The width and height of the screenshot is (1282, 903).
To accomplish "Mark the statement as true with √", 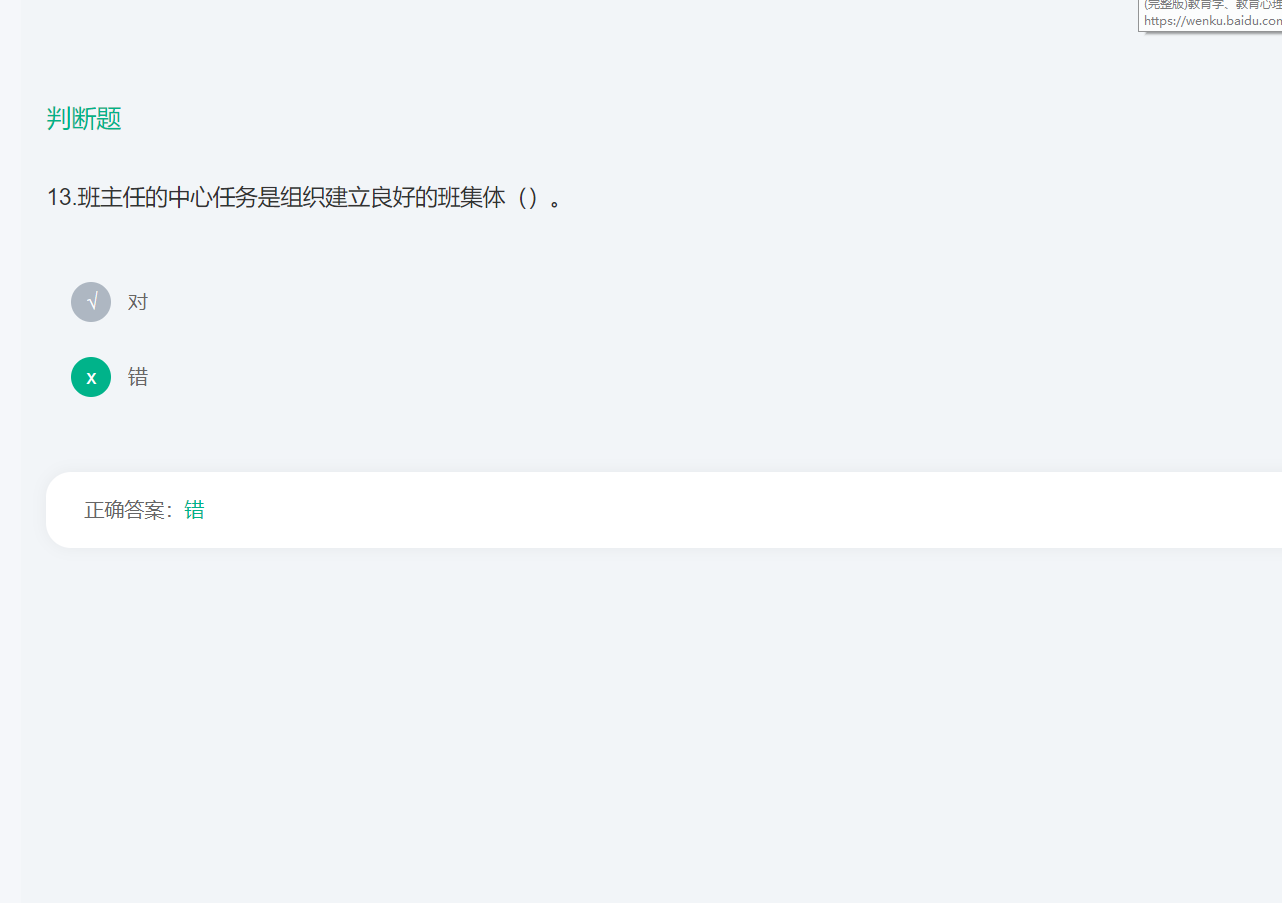I will coord(91,302).
